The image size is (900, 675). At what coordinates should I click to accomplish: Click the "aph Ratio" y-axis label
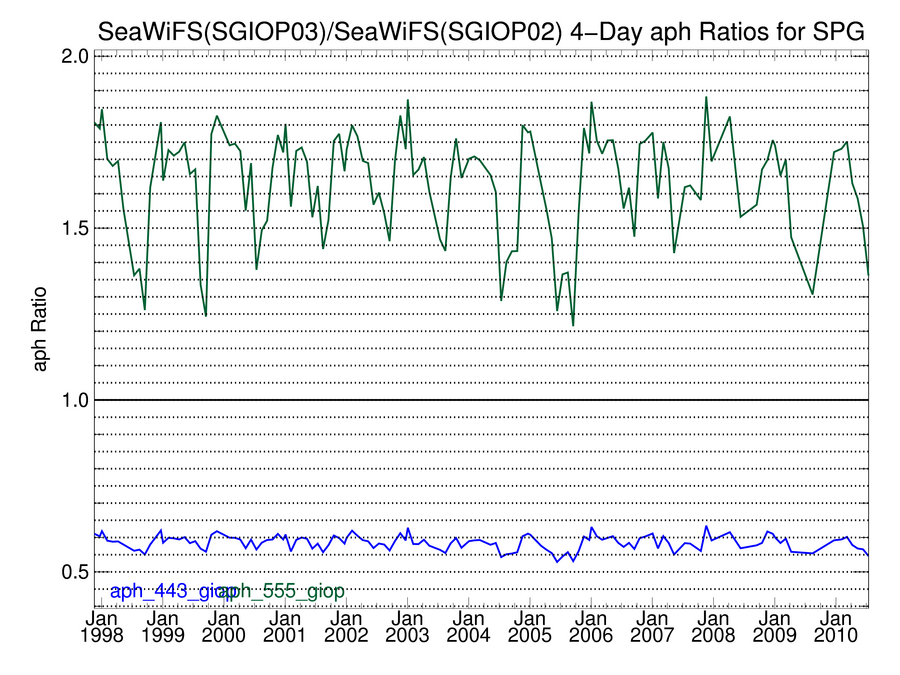pyautogui.click(x=39, y=329)
